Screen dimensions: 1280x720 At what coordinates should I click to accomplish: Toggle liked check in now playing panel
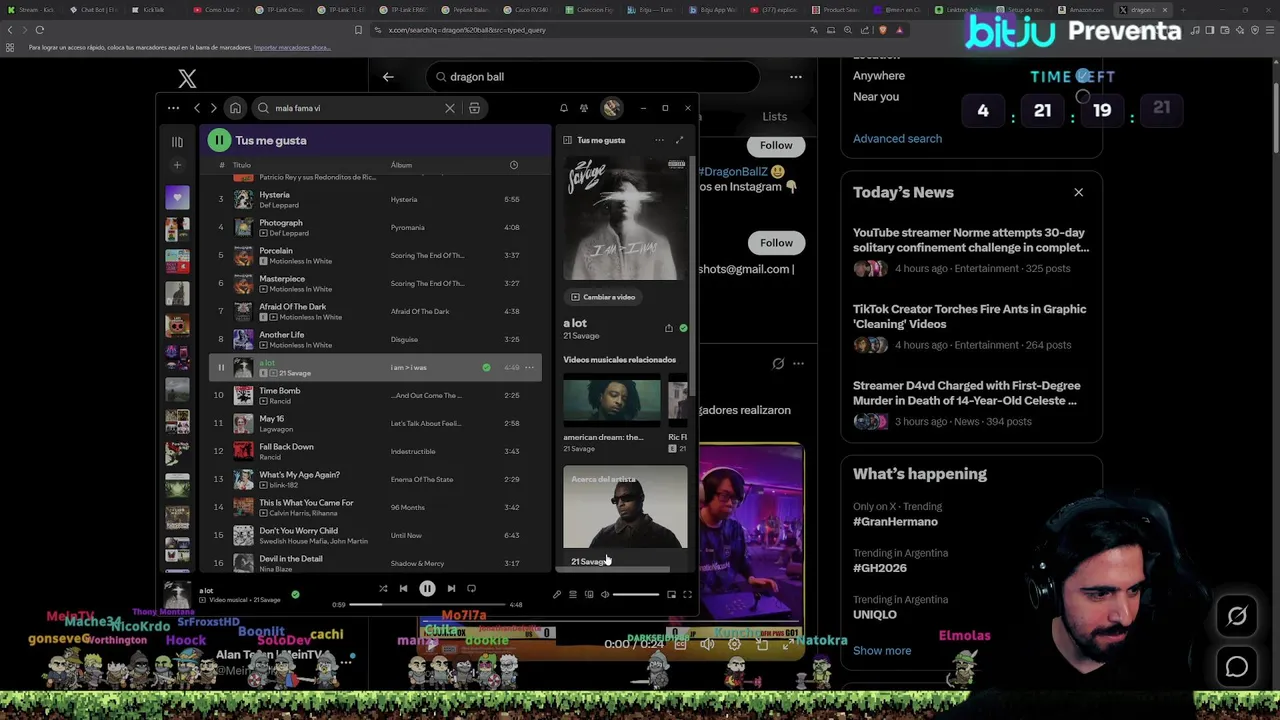pyautogui.click(x=684, y=328)
